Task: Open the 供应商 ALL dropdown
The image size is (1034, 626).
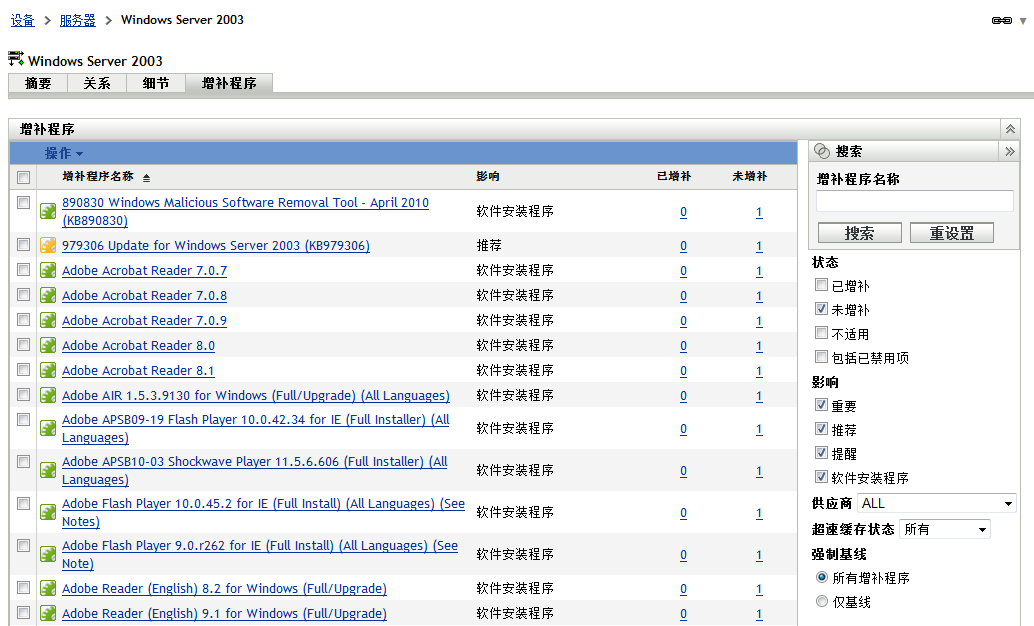Action: tap(936, 504)
